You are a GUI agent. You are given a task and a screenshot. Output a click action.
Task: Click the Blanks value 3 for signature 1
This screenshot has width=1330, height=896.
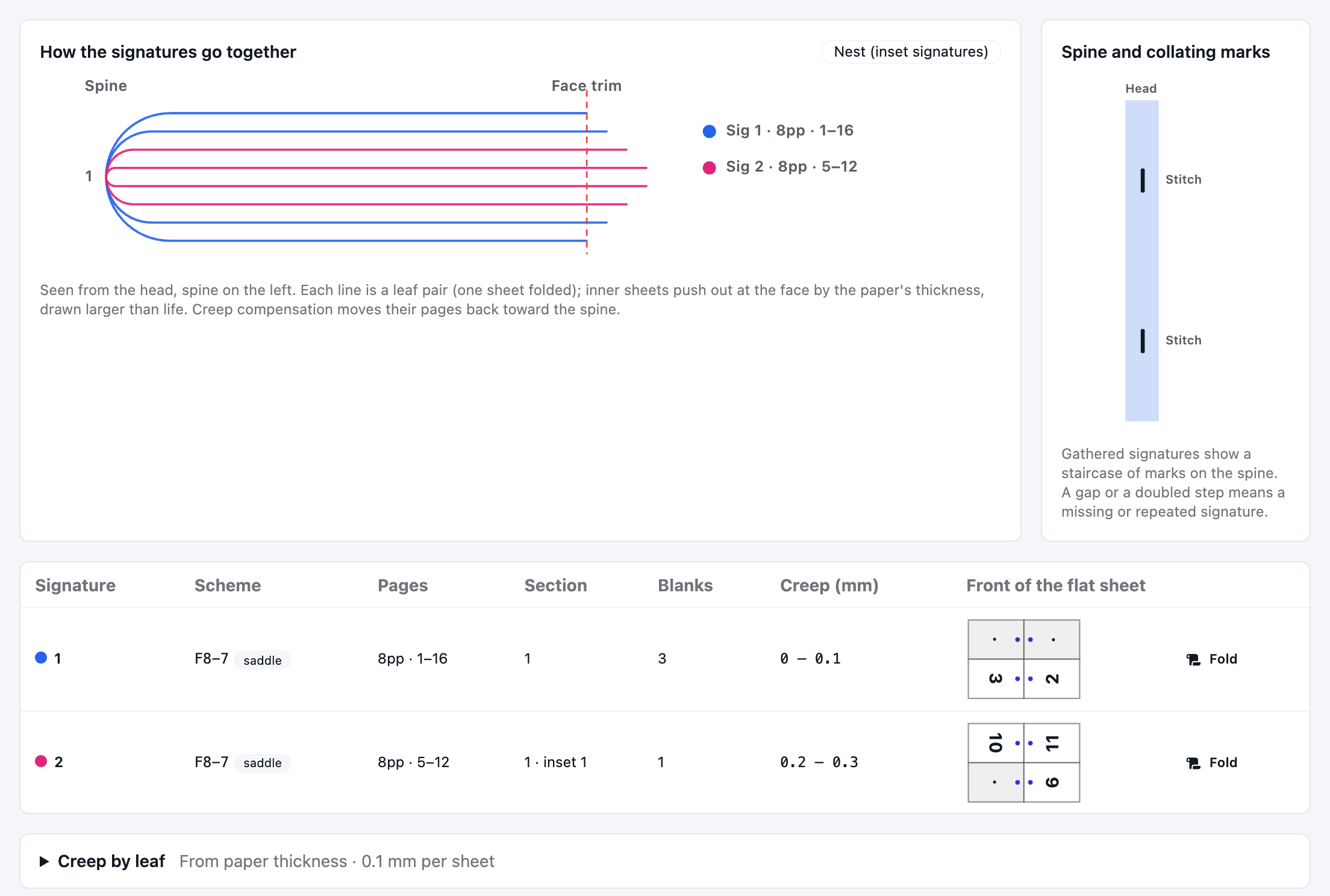click(x=662, y=659)
